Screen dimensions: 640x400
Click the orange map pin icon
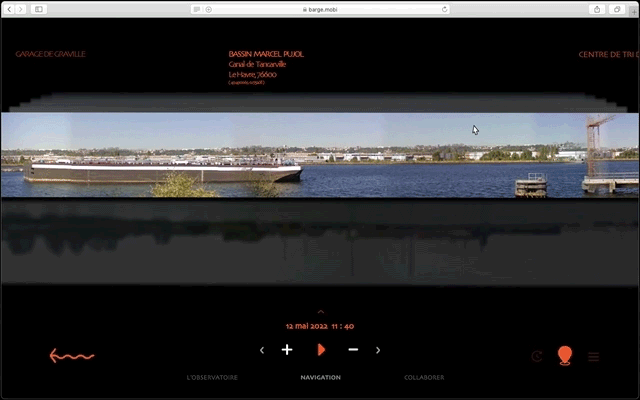click(565, 355)
